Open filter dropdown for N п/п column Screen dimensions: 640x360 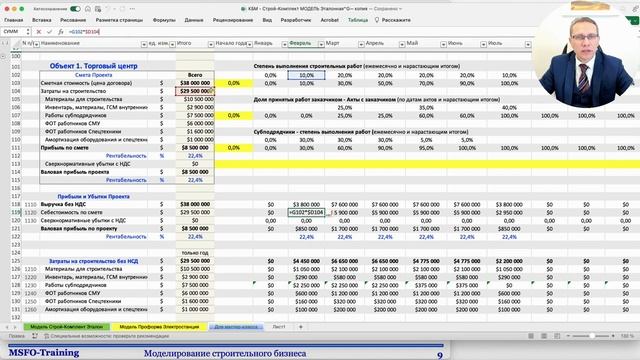(x=36, y=44)
